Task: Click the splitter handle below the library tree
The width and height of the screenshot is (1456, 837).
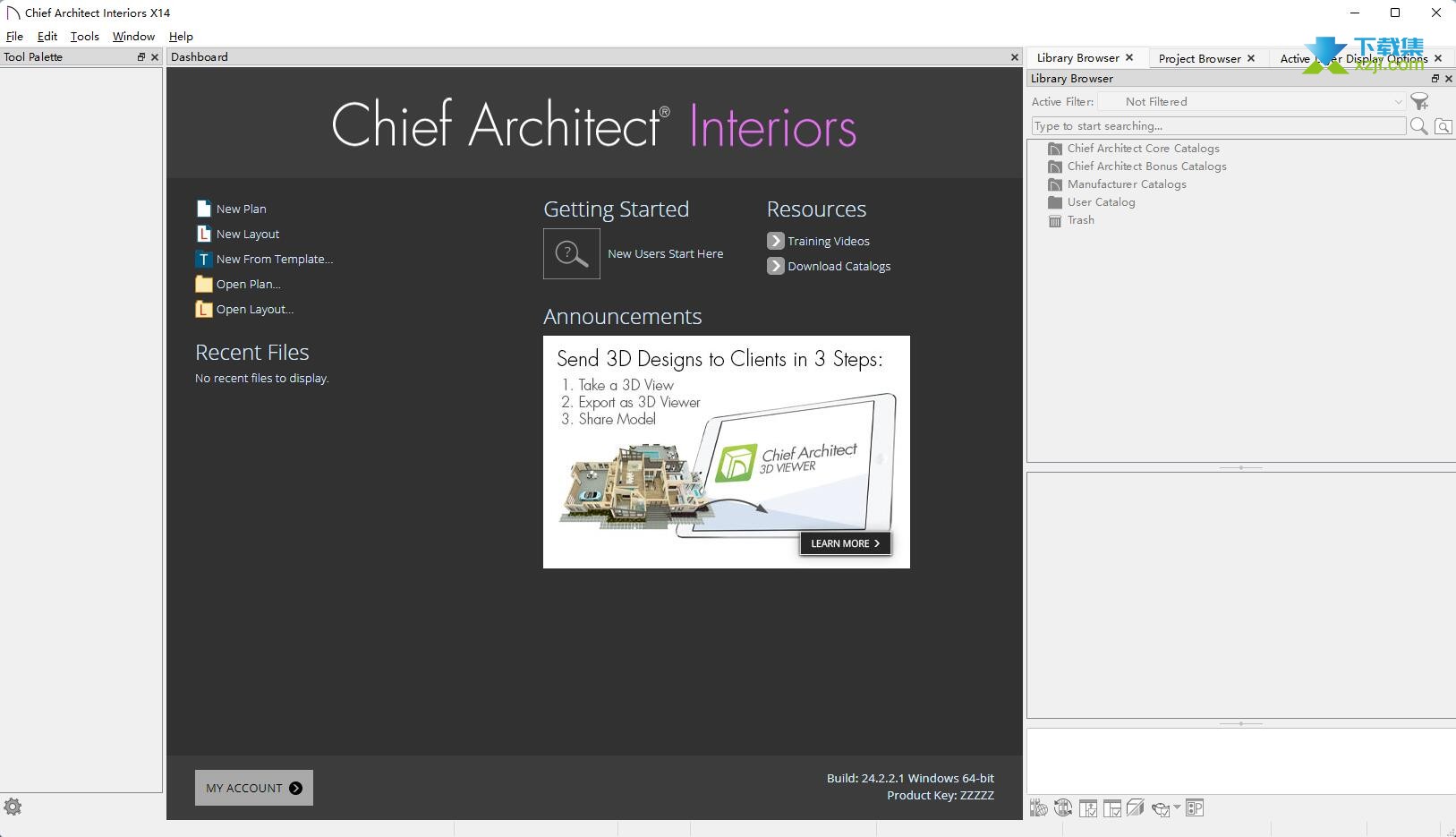Action: point(1241,467)
